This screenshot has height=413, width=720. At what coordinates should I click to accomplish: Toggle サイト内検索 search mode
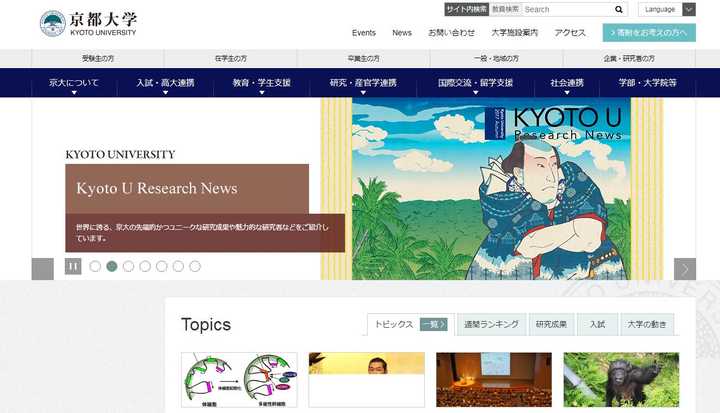click(x=467, y=9)
